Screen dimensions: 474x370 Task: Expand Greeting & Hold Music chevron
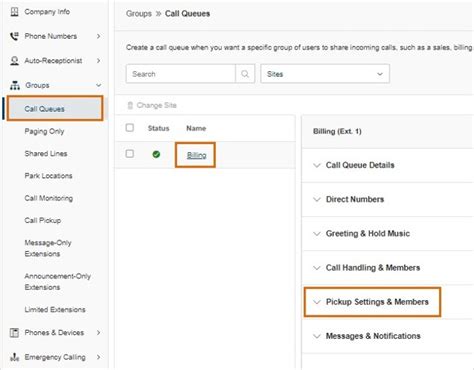click(x=317, y=234)
